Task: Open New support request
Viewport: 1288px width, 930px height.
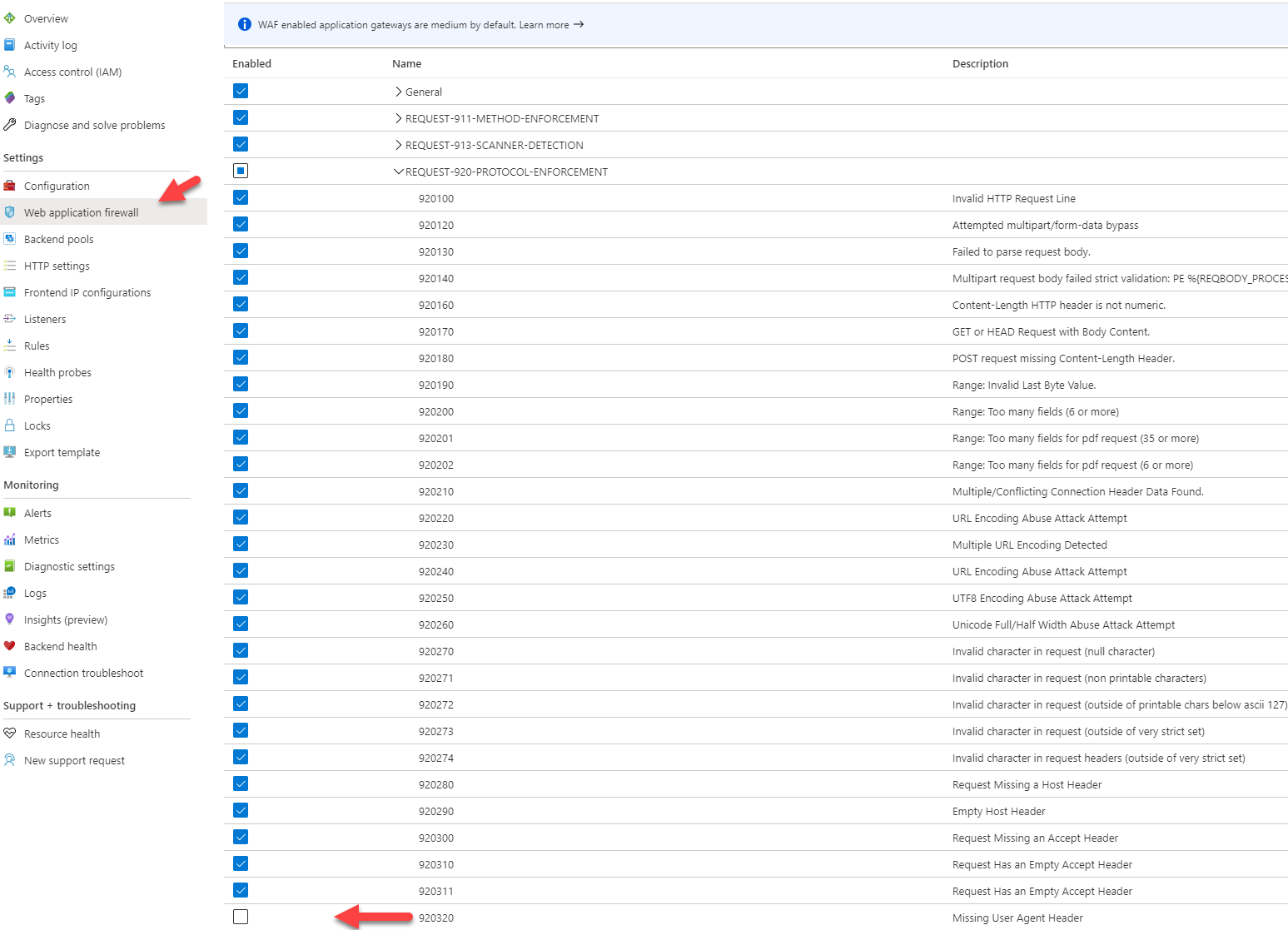Action: pos(74,760)
